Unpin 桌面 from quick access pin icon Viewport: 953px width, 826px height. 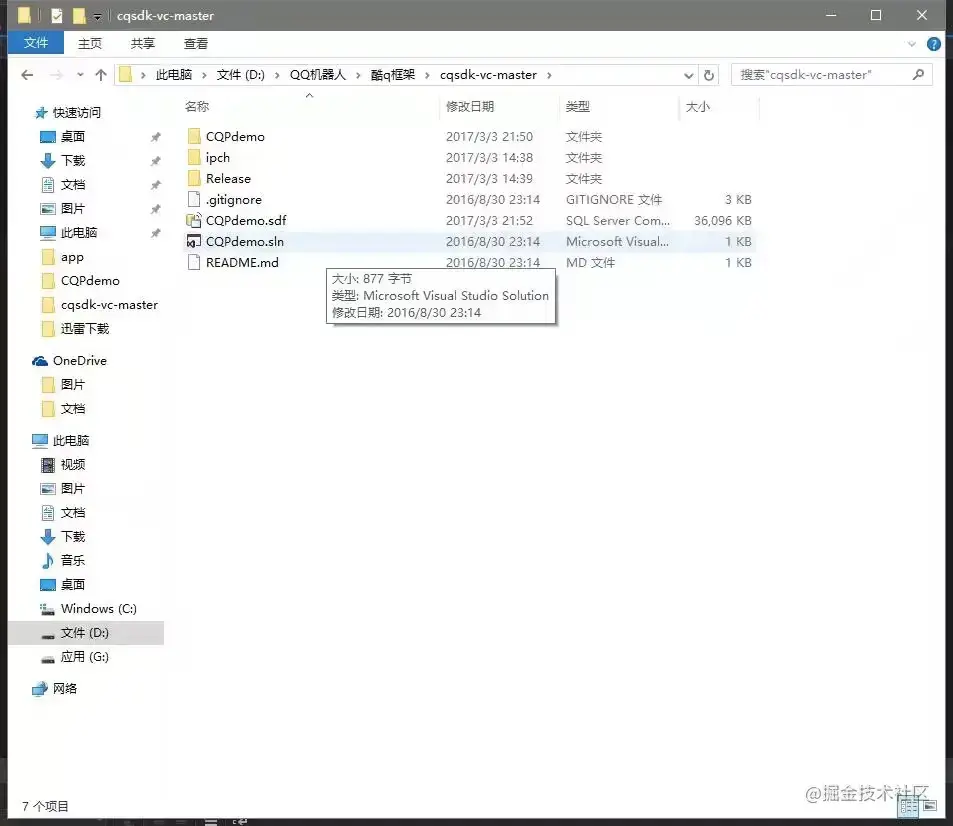(156, 137)
